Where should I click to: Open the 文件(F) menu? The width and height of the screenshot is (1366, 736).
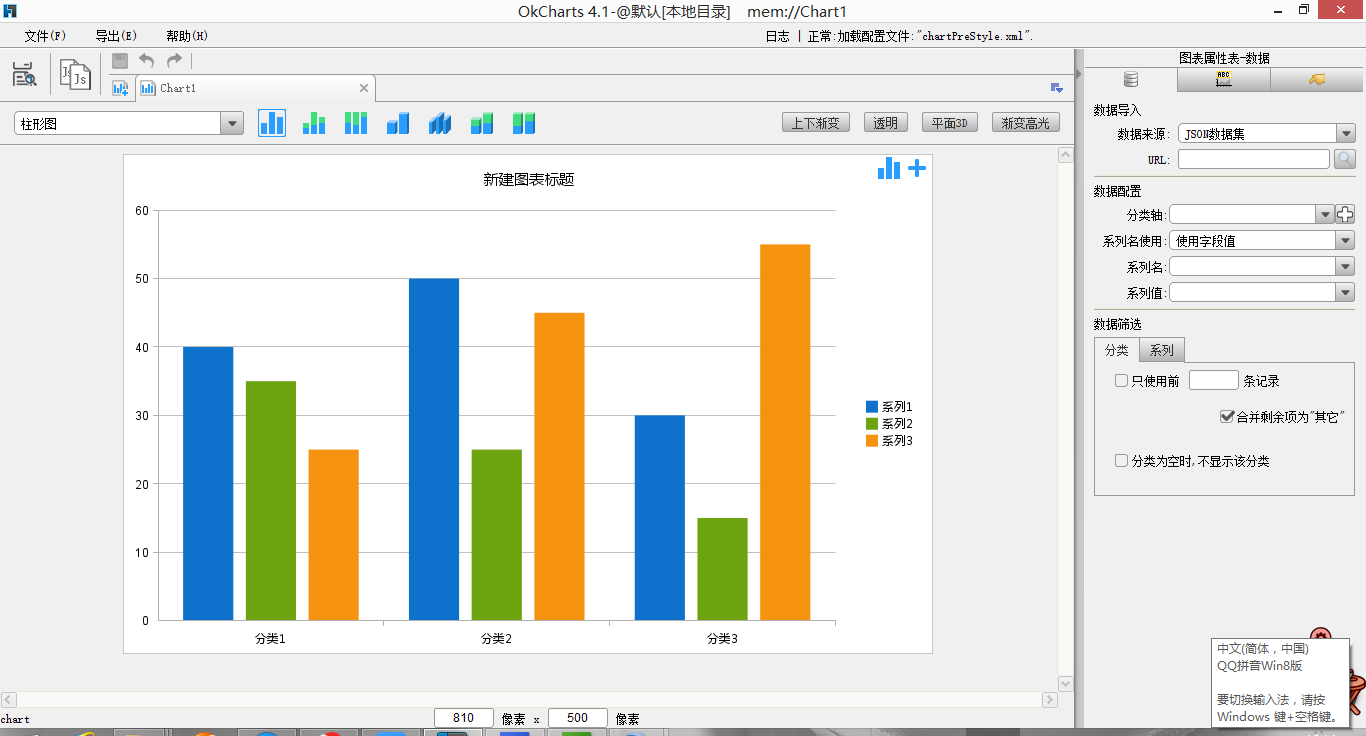click(45, 36)
